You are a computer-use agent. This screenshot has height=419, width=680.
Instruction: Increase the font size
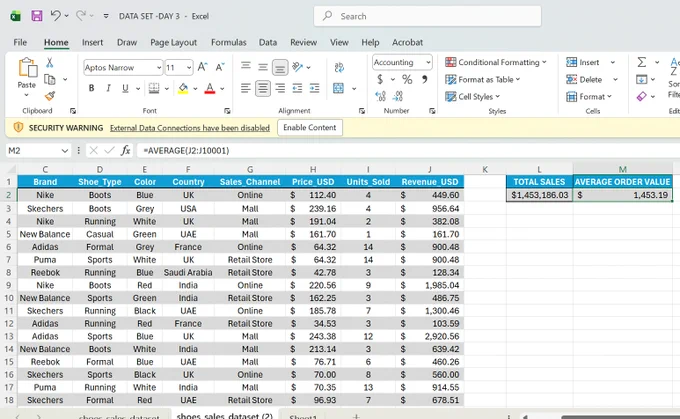[202, 67]
